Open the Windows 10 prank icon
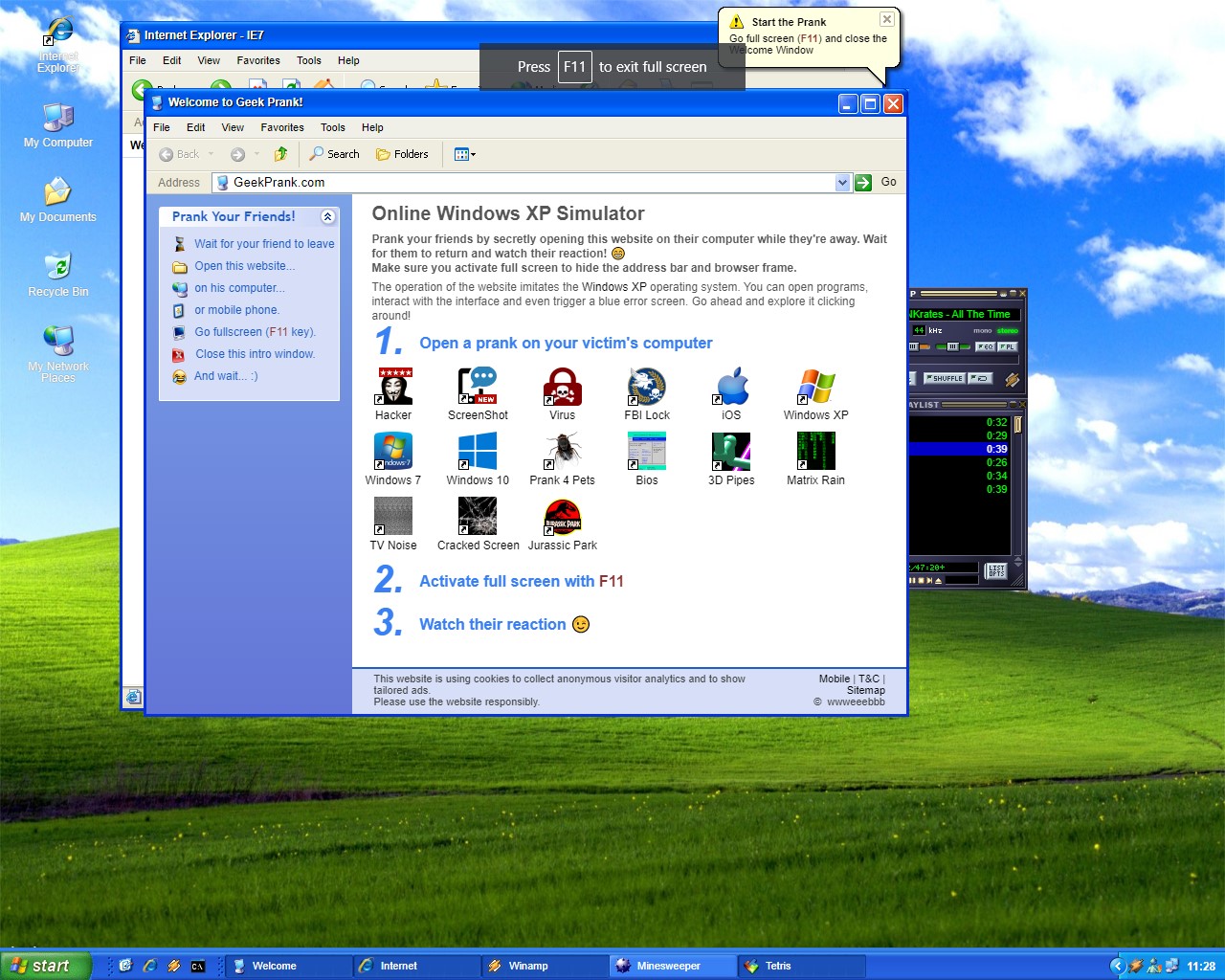 pyautogui.click(x=478, y=458)
